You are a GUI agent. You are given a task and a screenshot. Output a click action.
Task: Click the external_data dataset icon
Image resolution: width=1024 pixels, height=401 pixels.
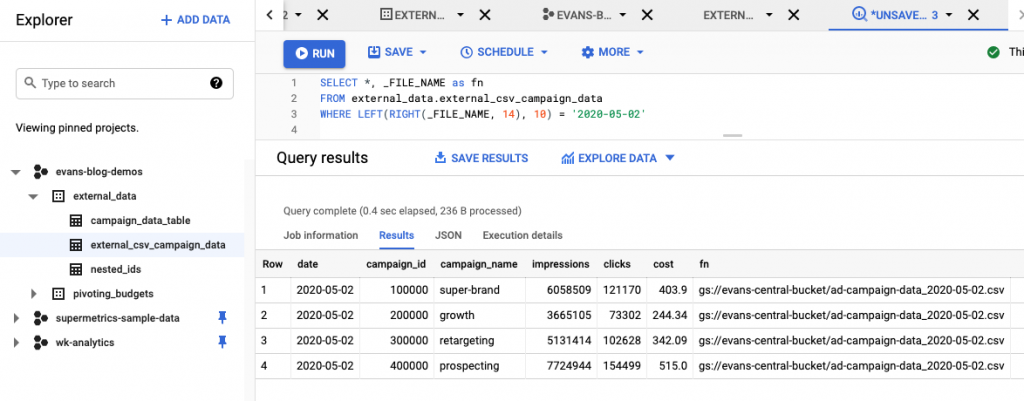[x=57, y=196]
